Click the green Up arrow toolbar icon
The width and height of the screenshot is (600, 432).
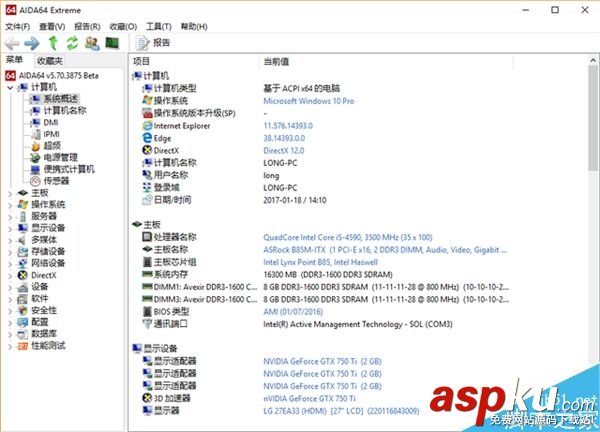(x=53, y=43)
